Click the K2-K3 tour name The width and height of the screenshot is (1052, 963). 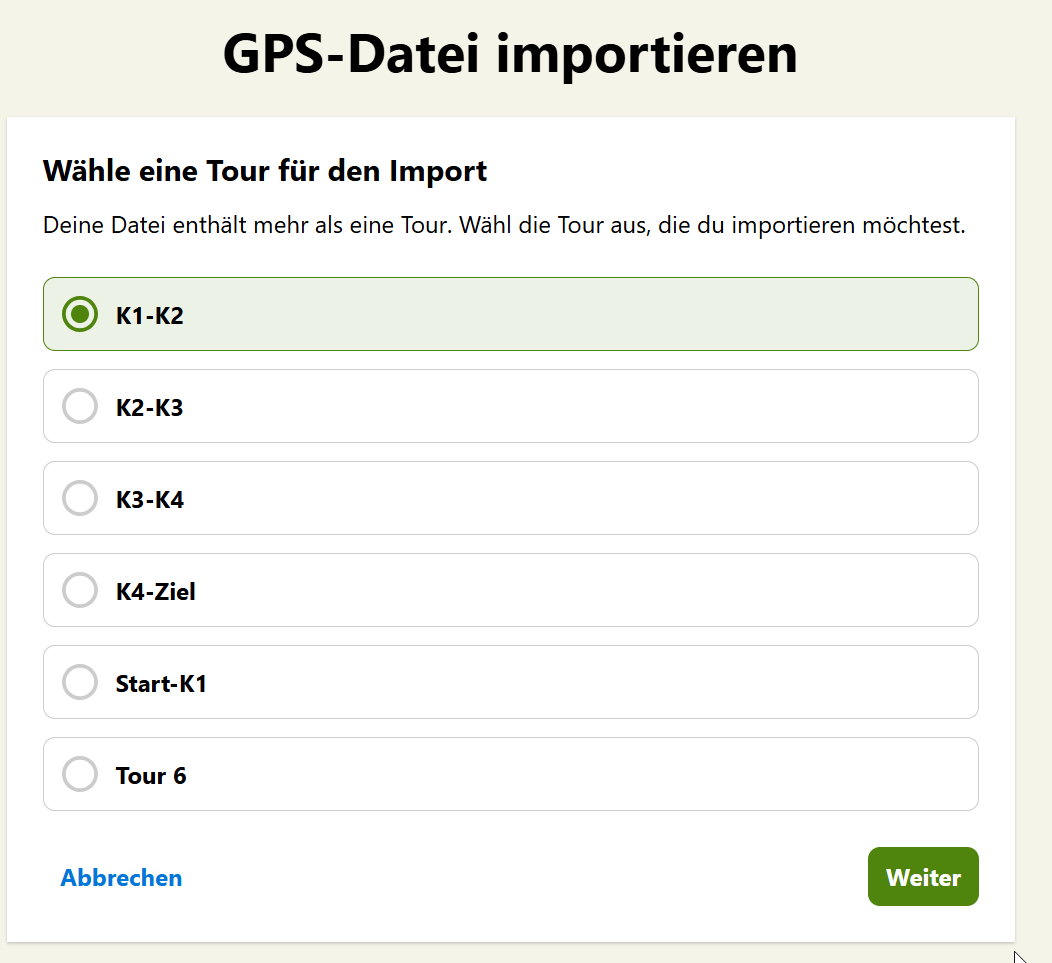[x=150, y=408]
